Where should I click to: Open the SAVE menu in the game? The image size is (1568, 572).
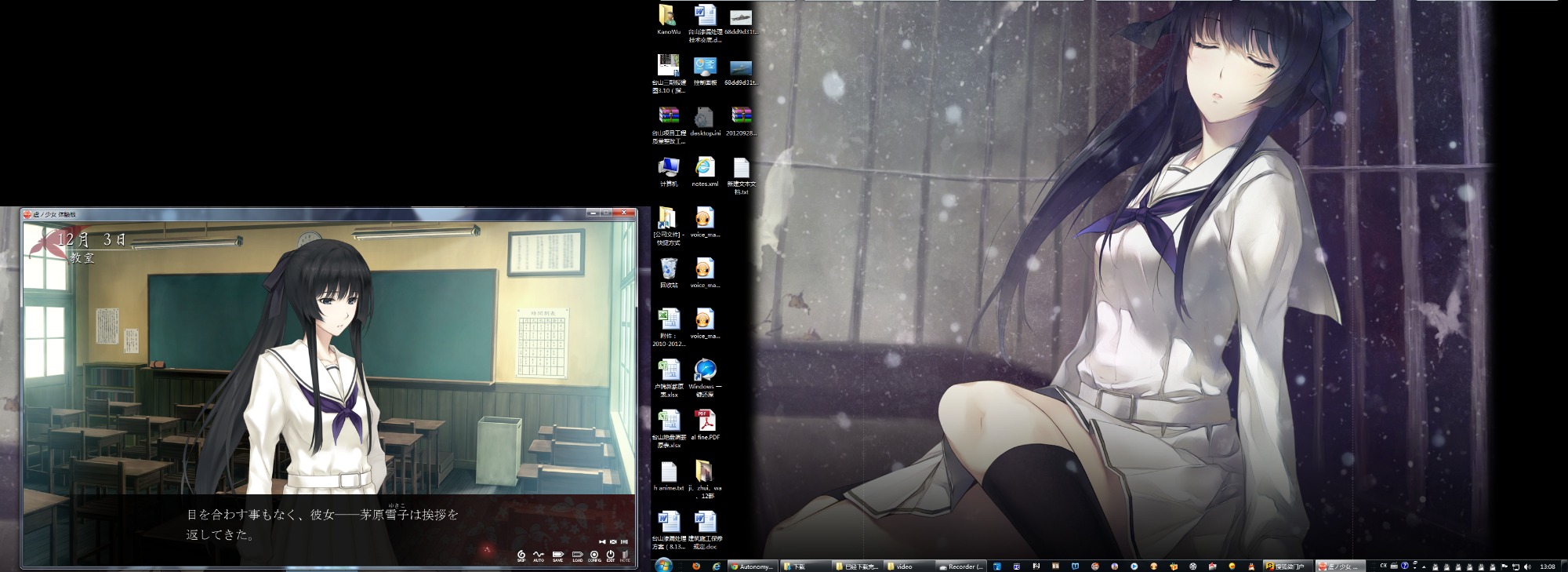pyautogui.click(x=558, y=556)
